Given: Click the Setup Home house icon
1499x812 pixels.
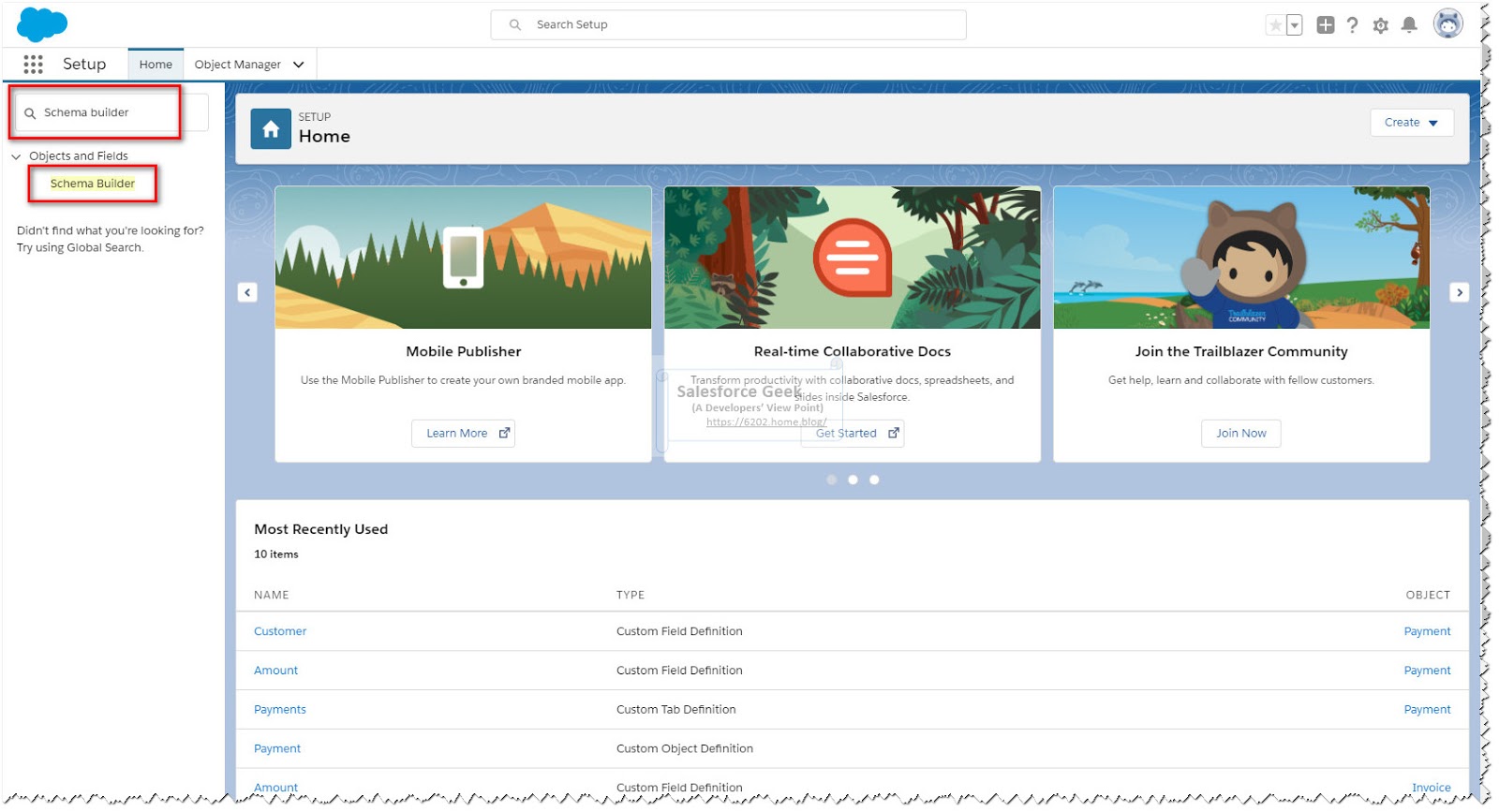Looking at the screenshot, I should 271,129.
